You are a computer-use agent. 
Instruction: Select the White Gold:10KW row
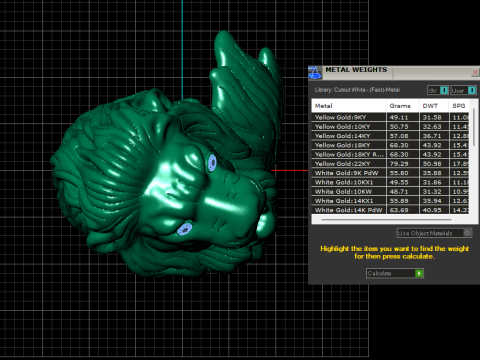(x=391, y=192)
